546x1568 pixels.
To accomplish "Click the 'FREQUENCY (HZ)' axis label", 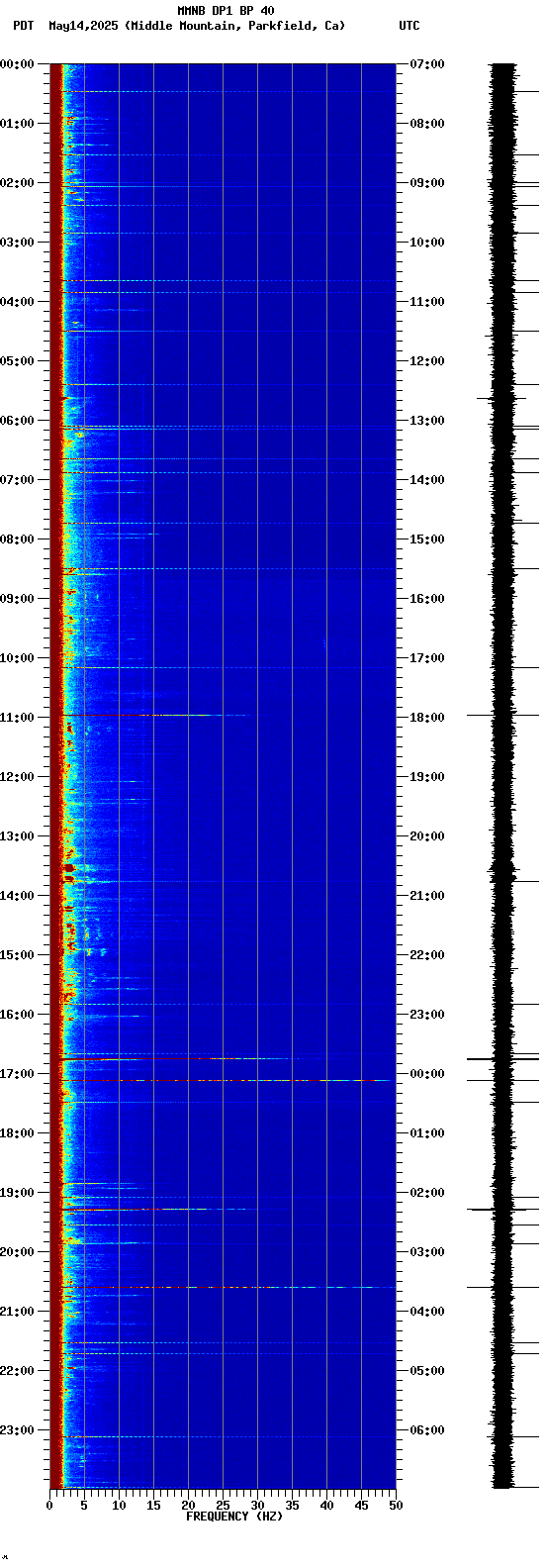I will (234, 1517).
